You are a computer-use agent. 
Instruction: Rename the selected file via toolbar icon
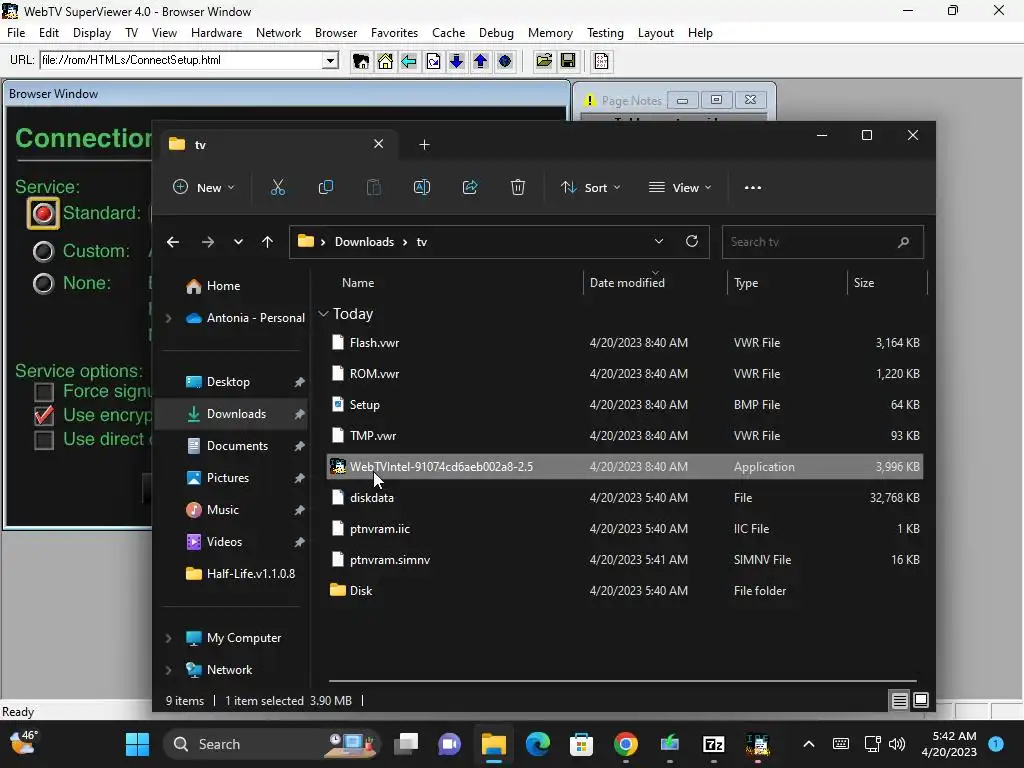[422, 187]
